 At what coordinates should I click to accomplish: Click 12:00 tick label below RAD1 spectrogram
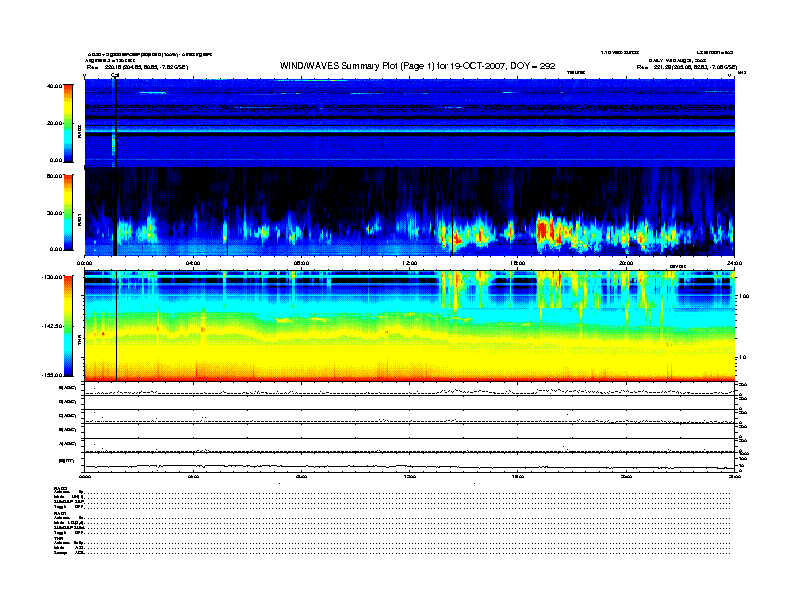tap(409, 263)
